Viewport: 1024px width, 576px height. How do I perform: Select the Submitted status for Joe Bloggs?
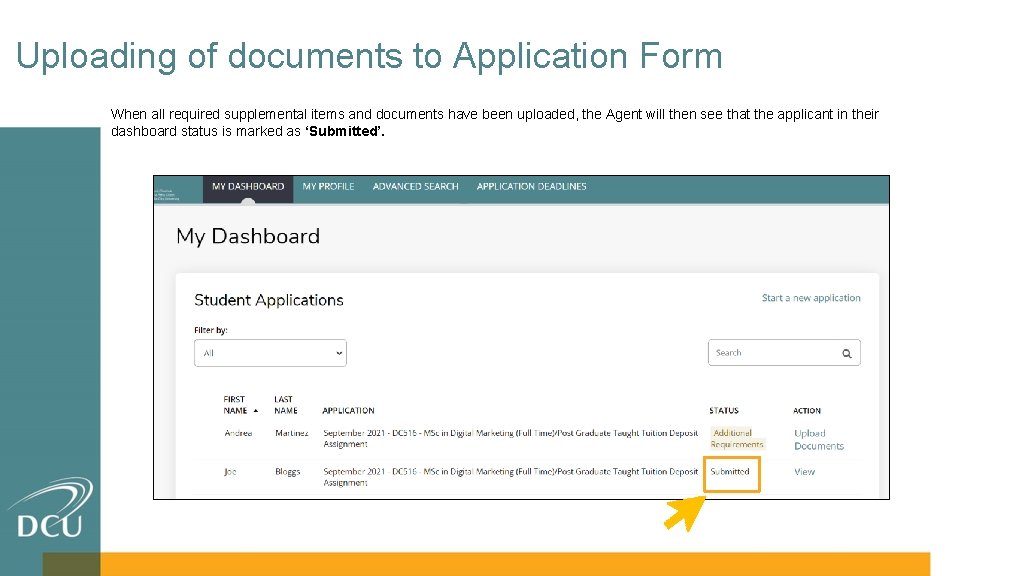click(x=729, y=472)
